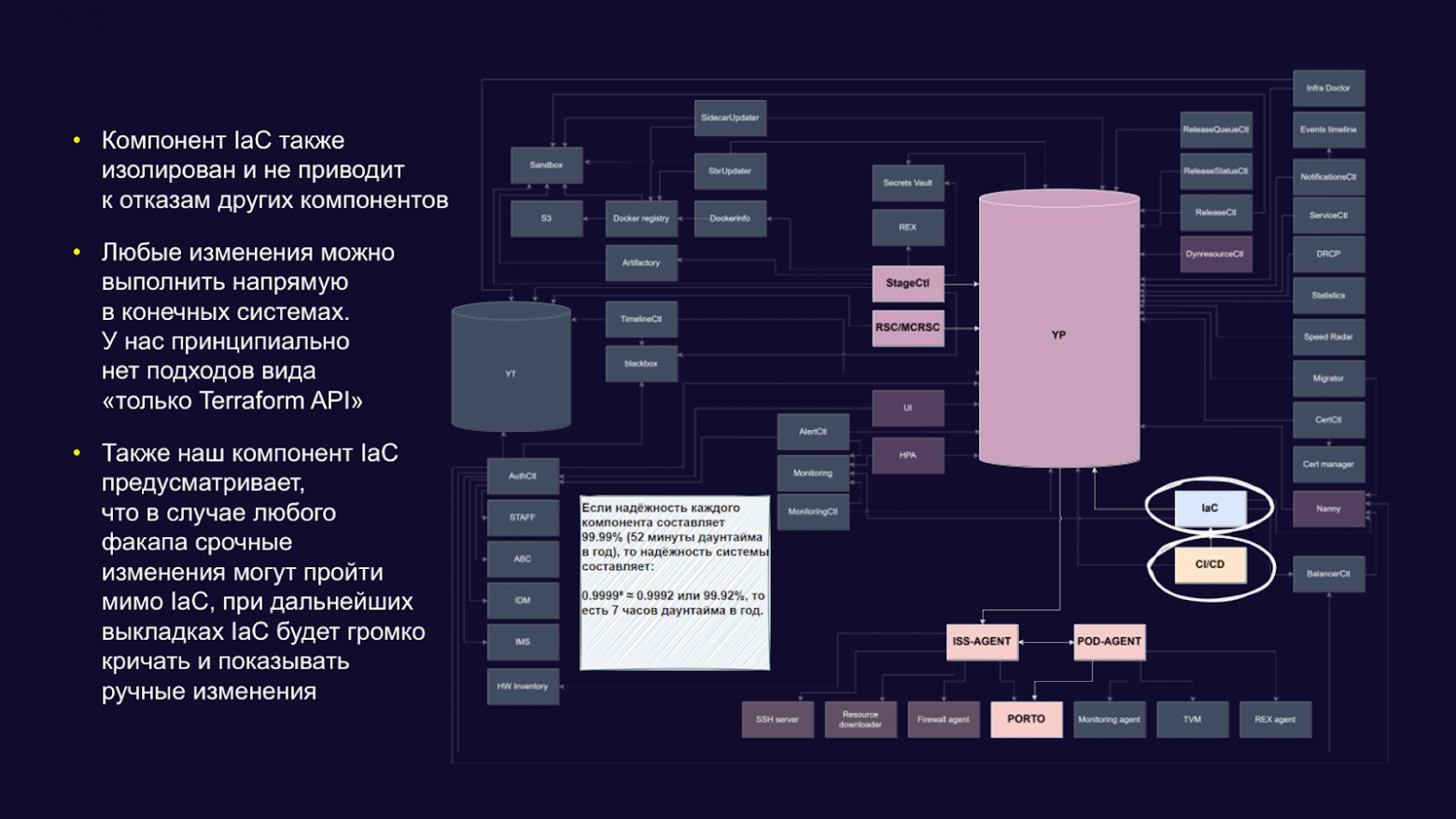This screenshot has height=819, width=1456.
Task: Select the ReleaseStatusCtl box
Action: (x=1216, y=172)
